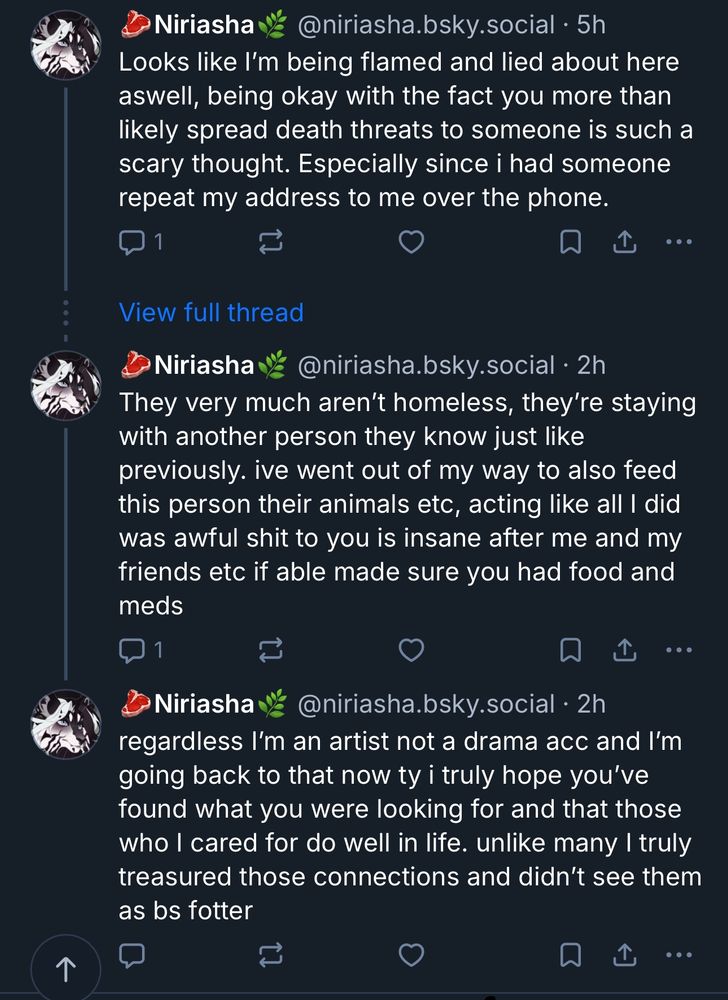Bookmark the first post in thread
This screenshot has width=728, height=1000.
pos(570,241)
